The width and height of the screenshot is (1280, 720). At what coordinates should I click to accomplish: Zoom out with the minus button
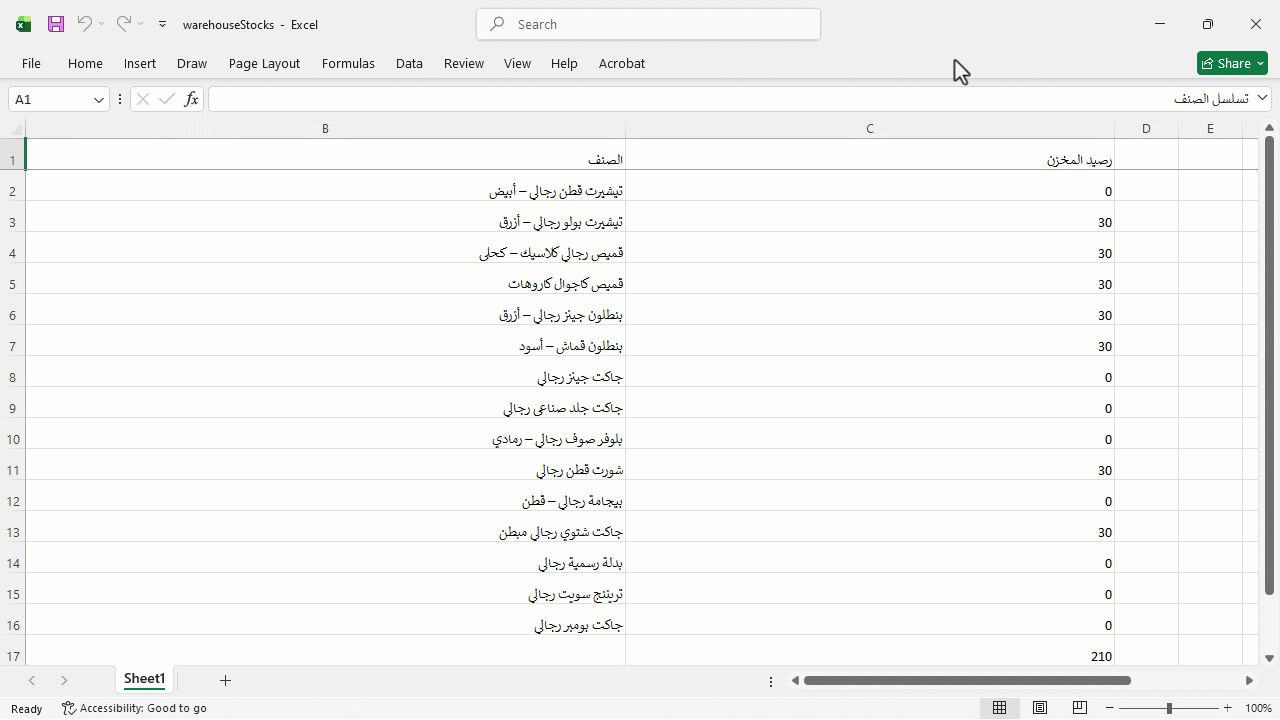tap(1110, 708)
